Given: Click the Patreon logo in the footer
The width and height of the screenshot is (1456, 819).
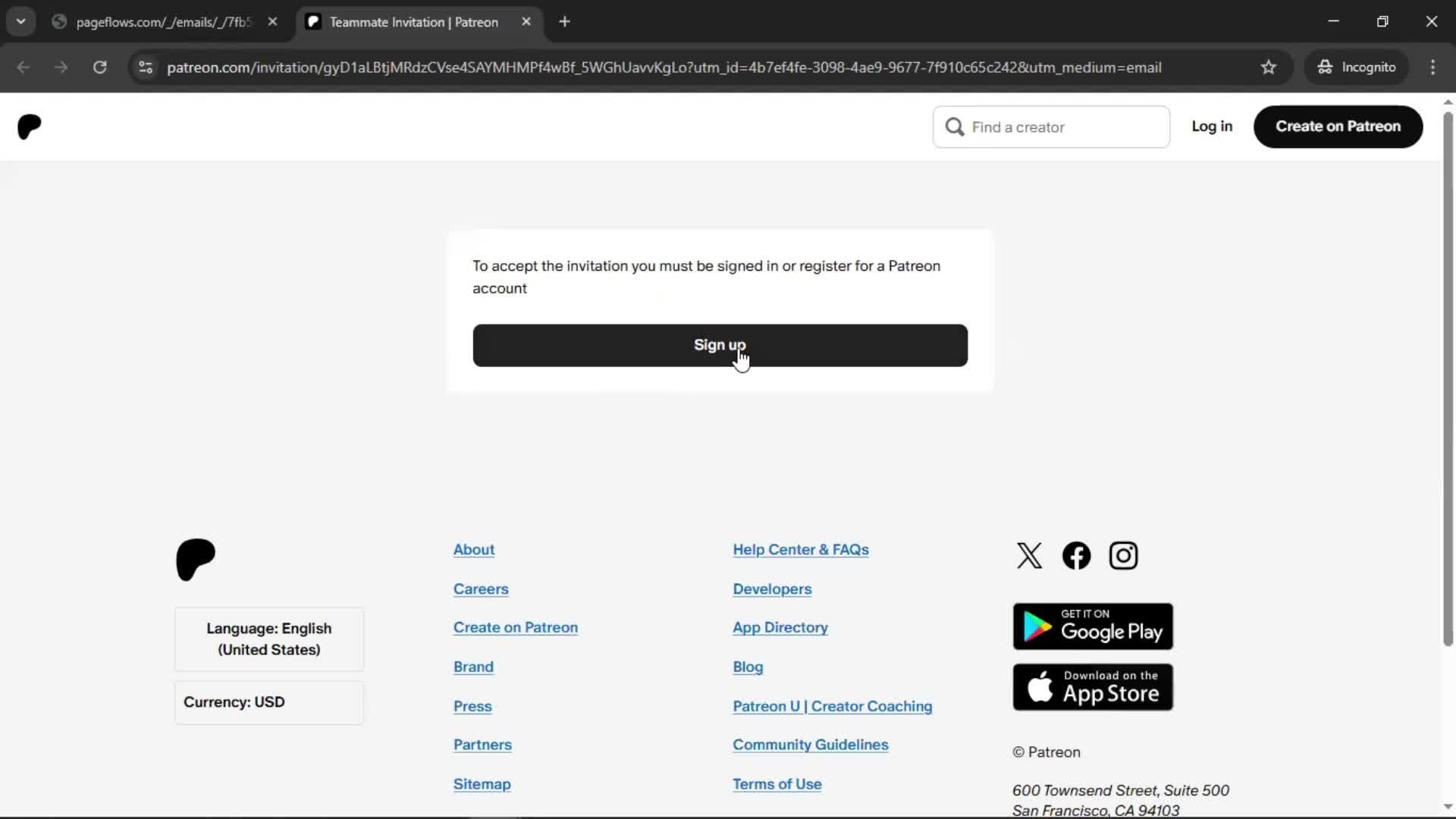Looking at the screenshot, I should click(196, 560).
